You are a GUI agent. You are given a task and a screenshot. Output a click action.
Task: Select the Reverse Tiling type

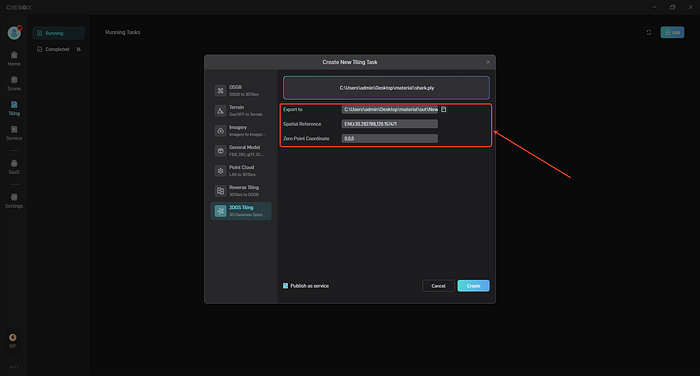click(x=241, y=191)
